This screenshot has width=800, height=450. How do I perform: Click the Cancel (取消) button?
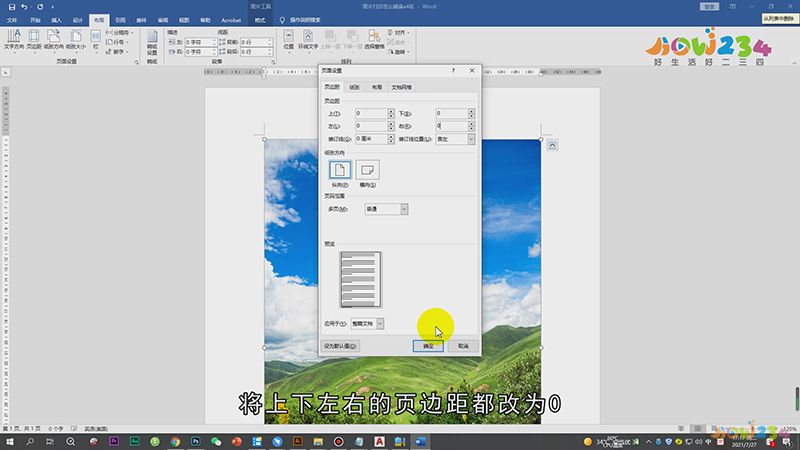point(463,346)
